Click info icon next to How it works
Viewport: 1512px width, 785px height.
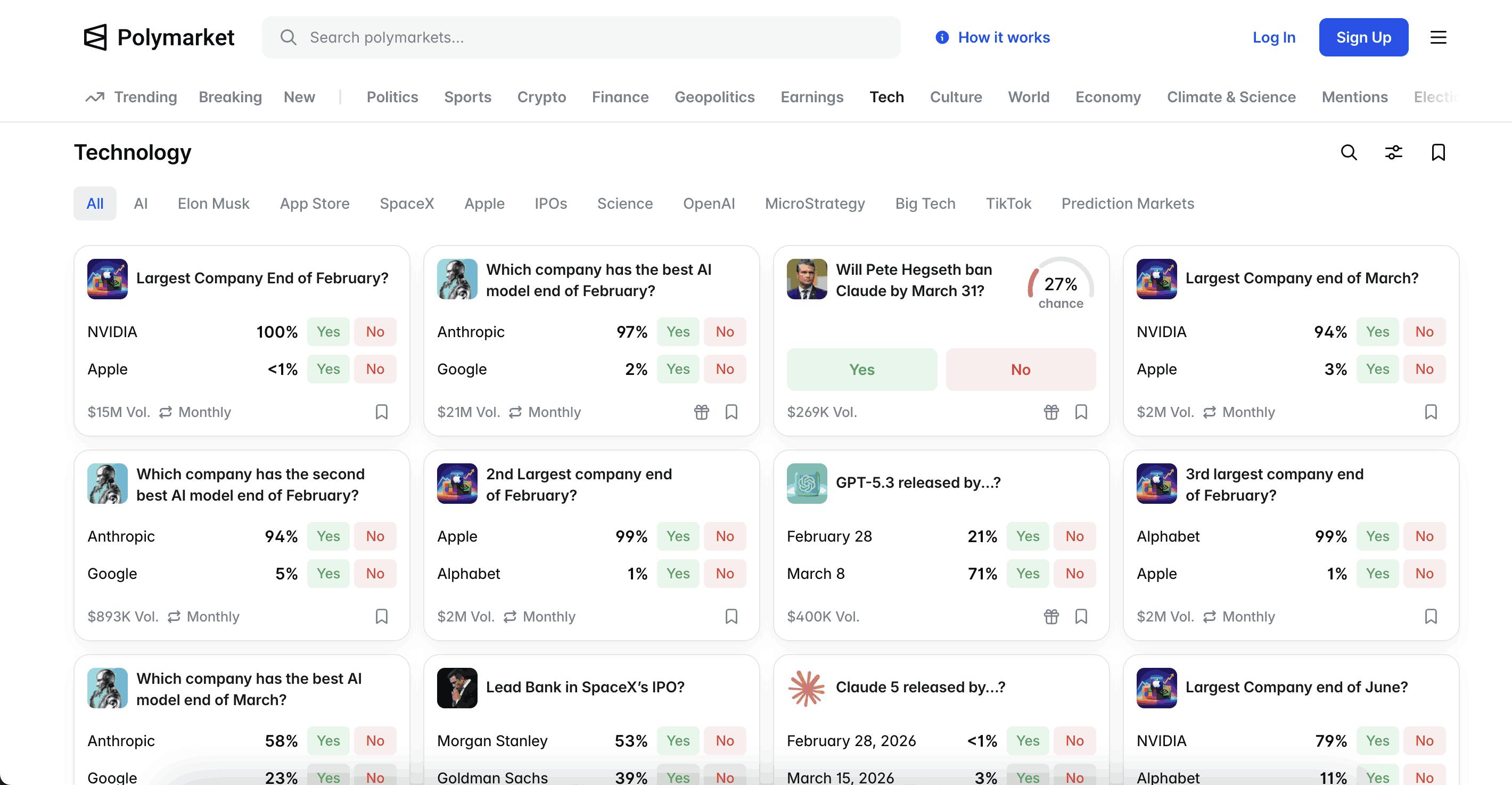pos(942,38)
